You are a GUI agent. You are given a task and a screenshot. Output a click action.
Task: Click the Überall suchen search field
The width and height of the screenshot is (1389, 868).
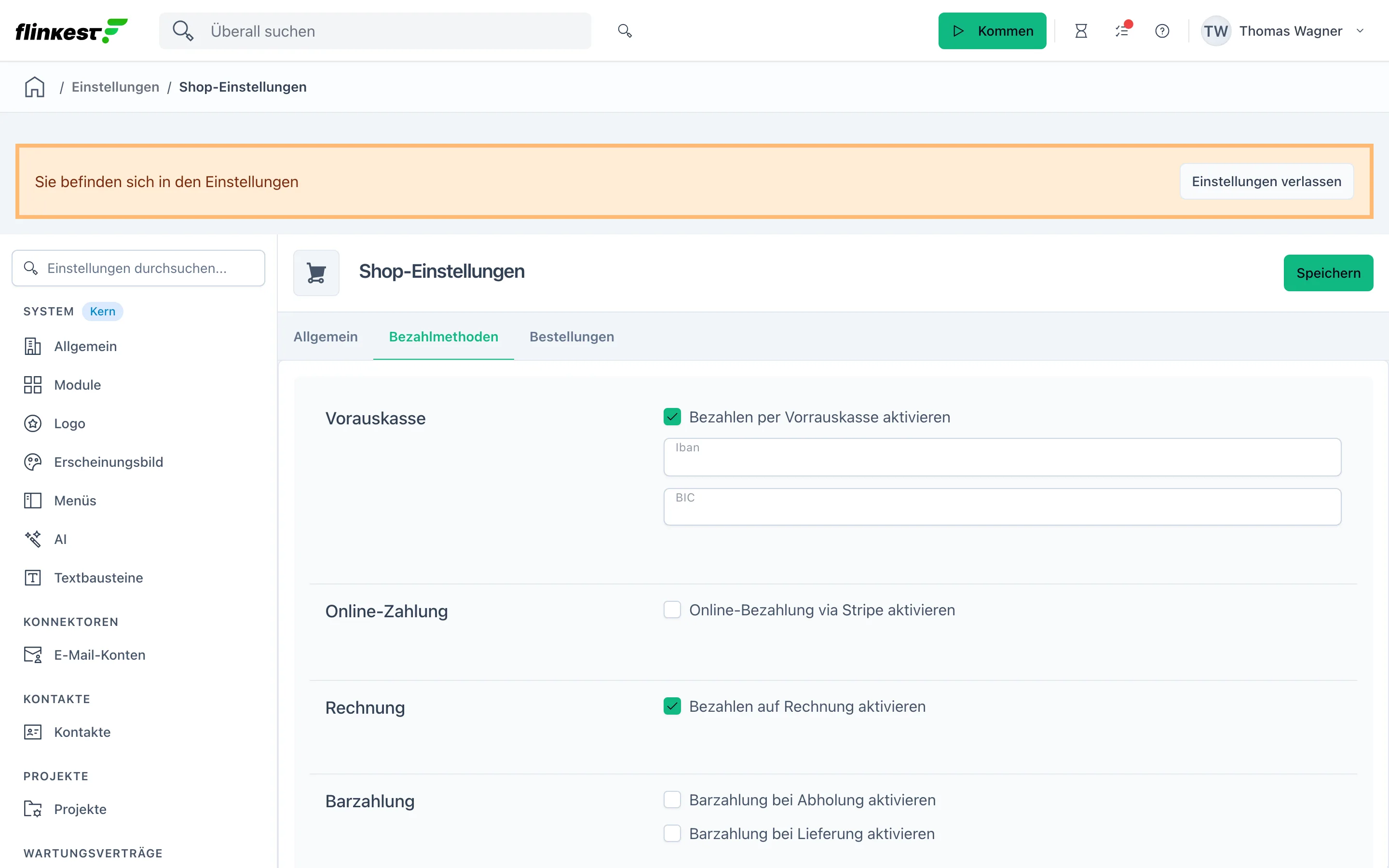[x=375, y=31]
